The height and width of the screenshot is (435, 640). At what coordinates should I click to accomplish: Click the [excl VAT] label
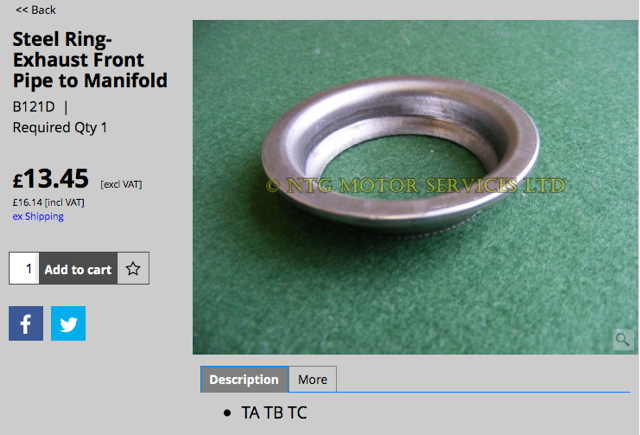(121, 184)
